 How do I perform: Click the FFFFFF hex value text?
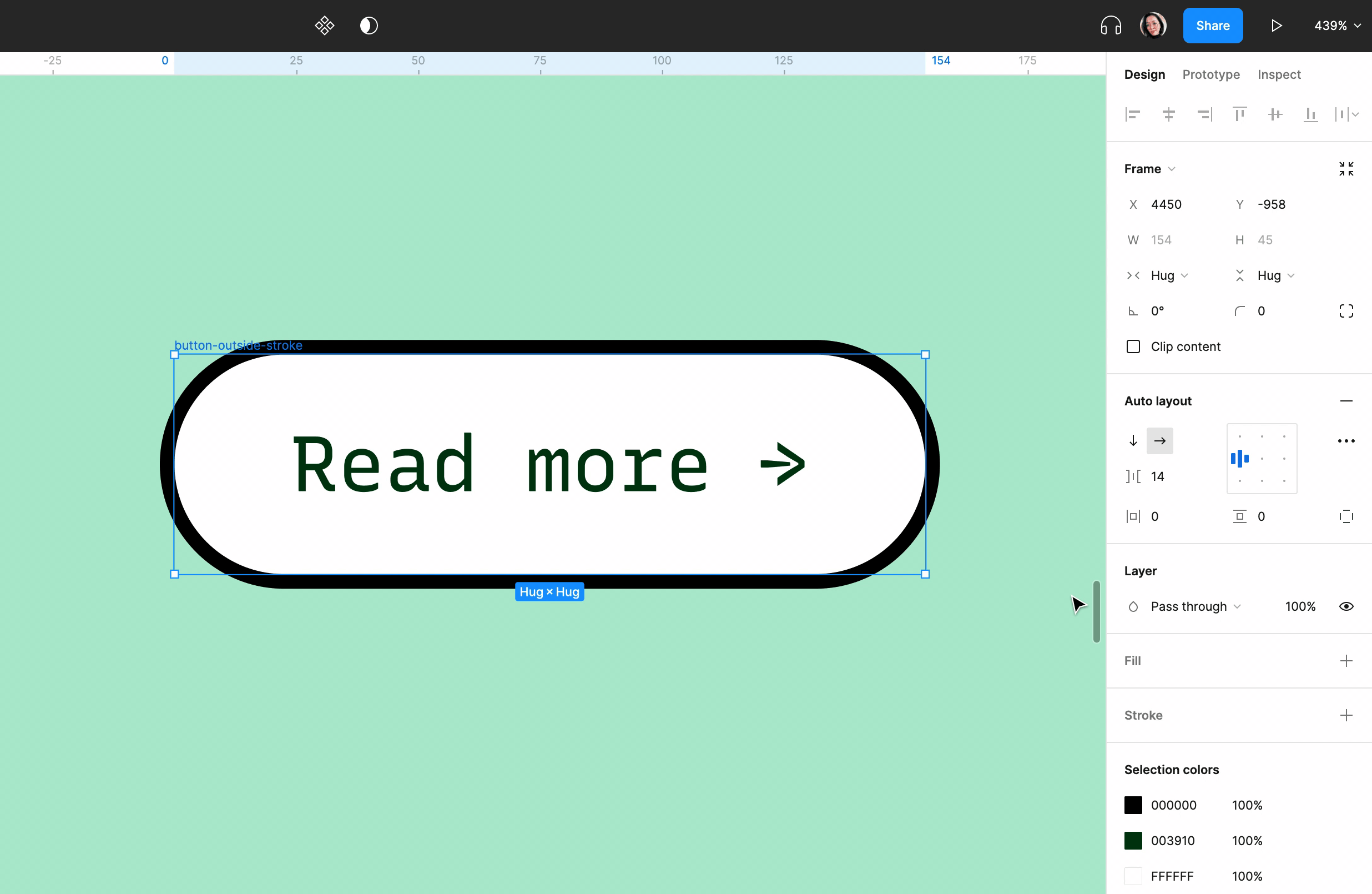(x=1172, y=876)
